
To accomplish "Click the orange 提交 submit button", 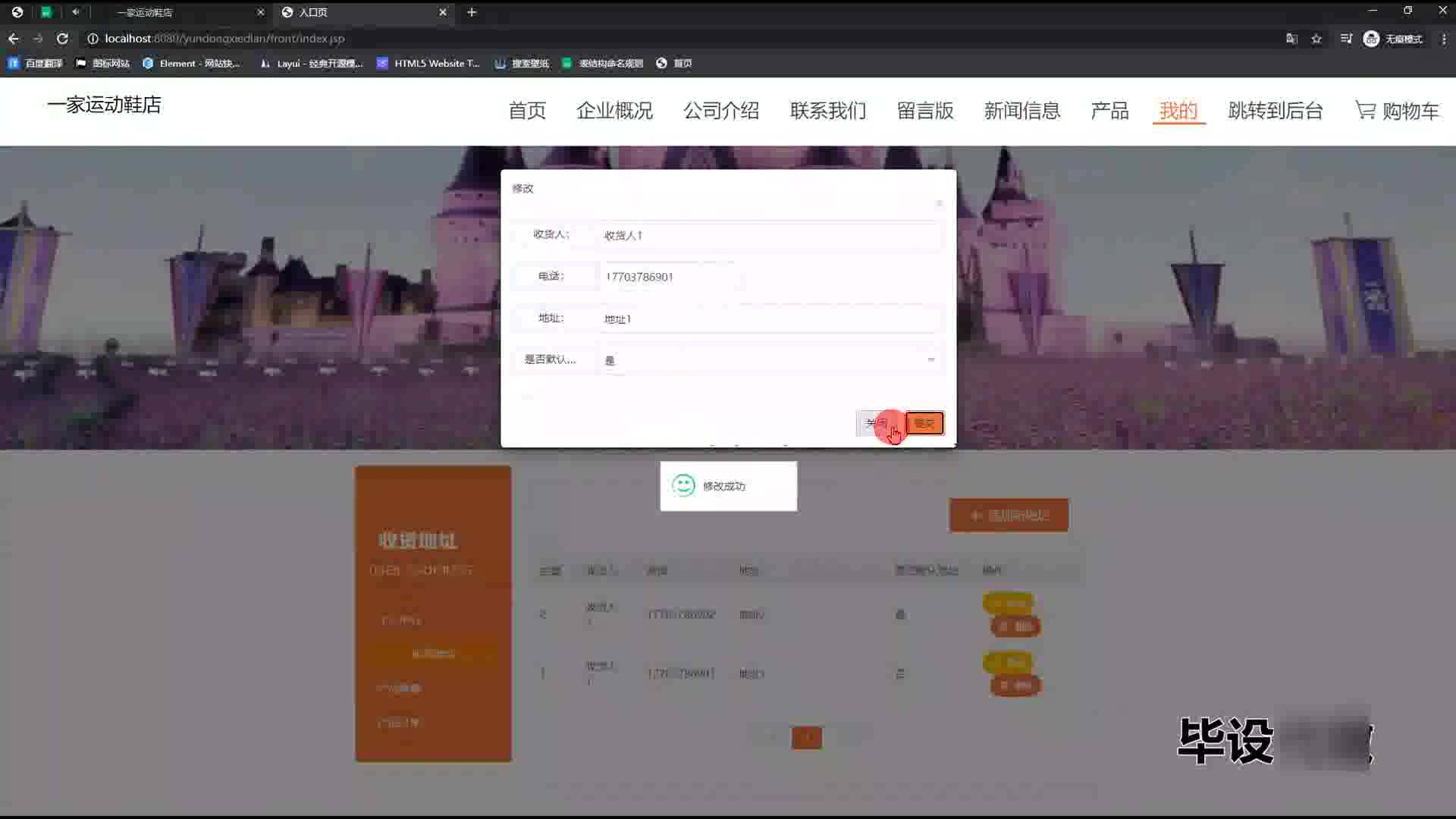I will pos(924,423).
